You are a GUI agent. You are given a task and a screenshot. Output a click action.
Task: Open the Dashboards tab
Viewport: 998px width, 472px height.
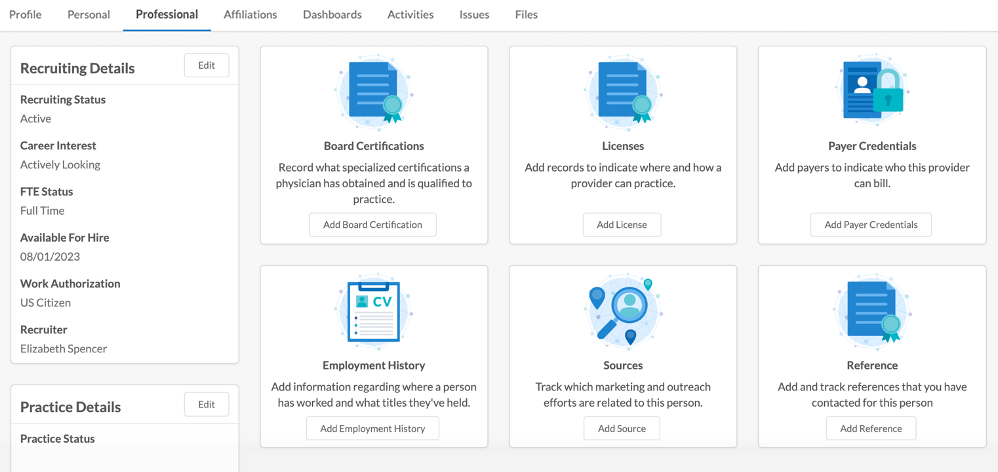[x=332, y=14]
